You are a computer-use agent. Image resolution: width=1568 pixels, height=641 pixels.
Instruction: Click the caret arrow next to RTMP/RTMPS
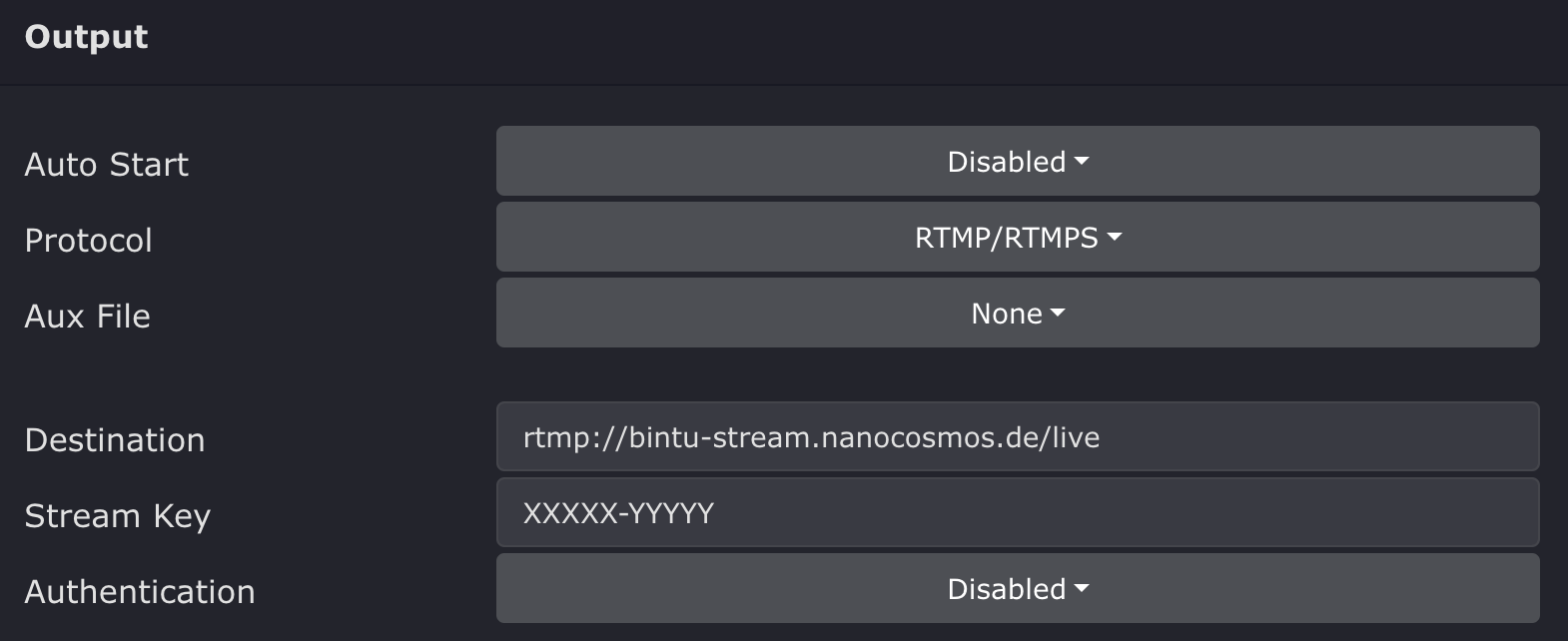(1115, 238)
